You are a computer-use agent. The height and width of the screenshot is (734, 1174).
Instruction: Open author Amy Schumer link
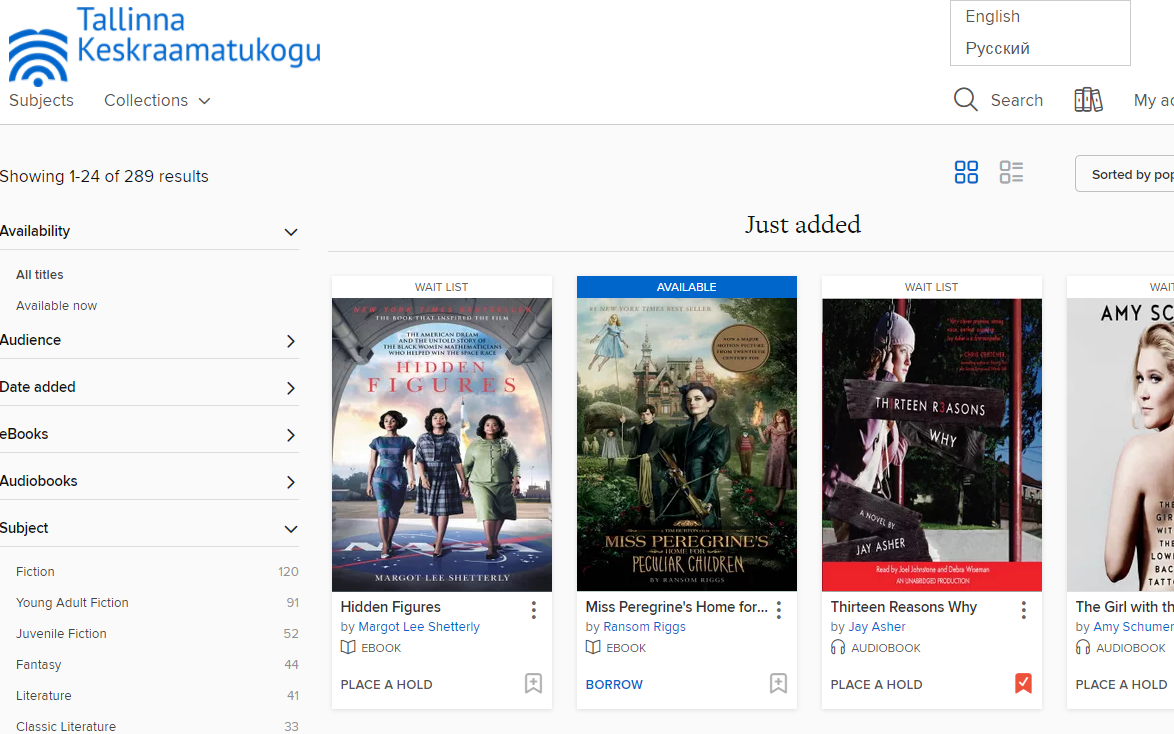point(1133,627)
